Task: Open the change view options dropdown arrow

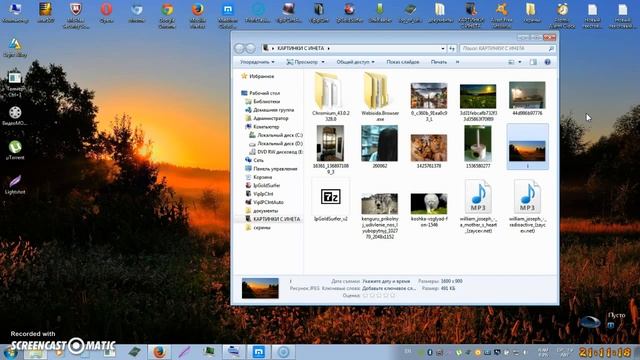Action: coord(520,62)
